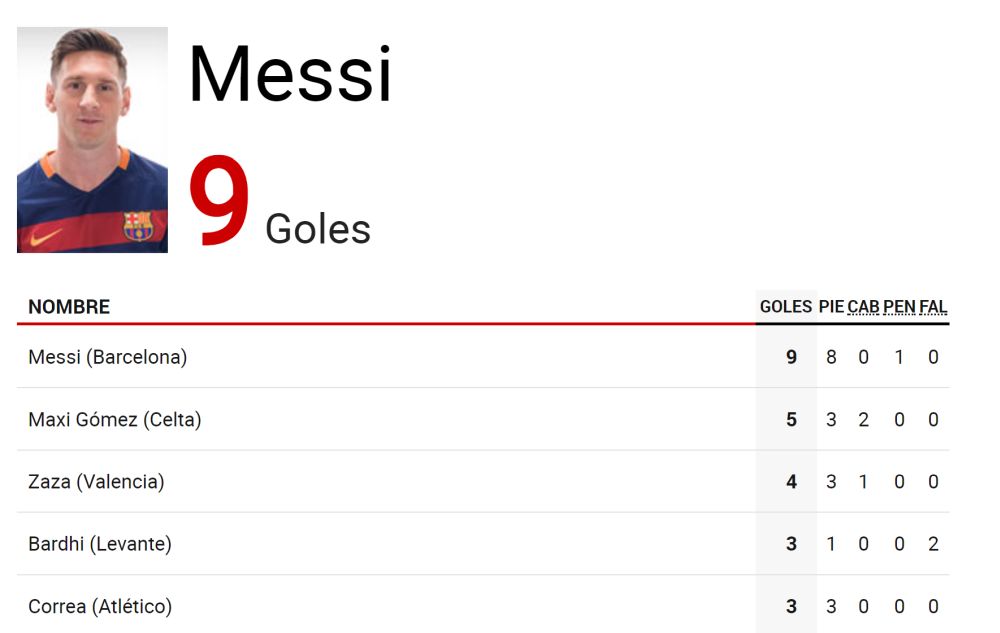Select the Messi (Barcelona) row name

[x=108, y=357]
